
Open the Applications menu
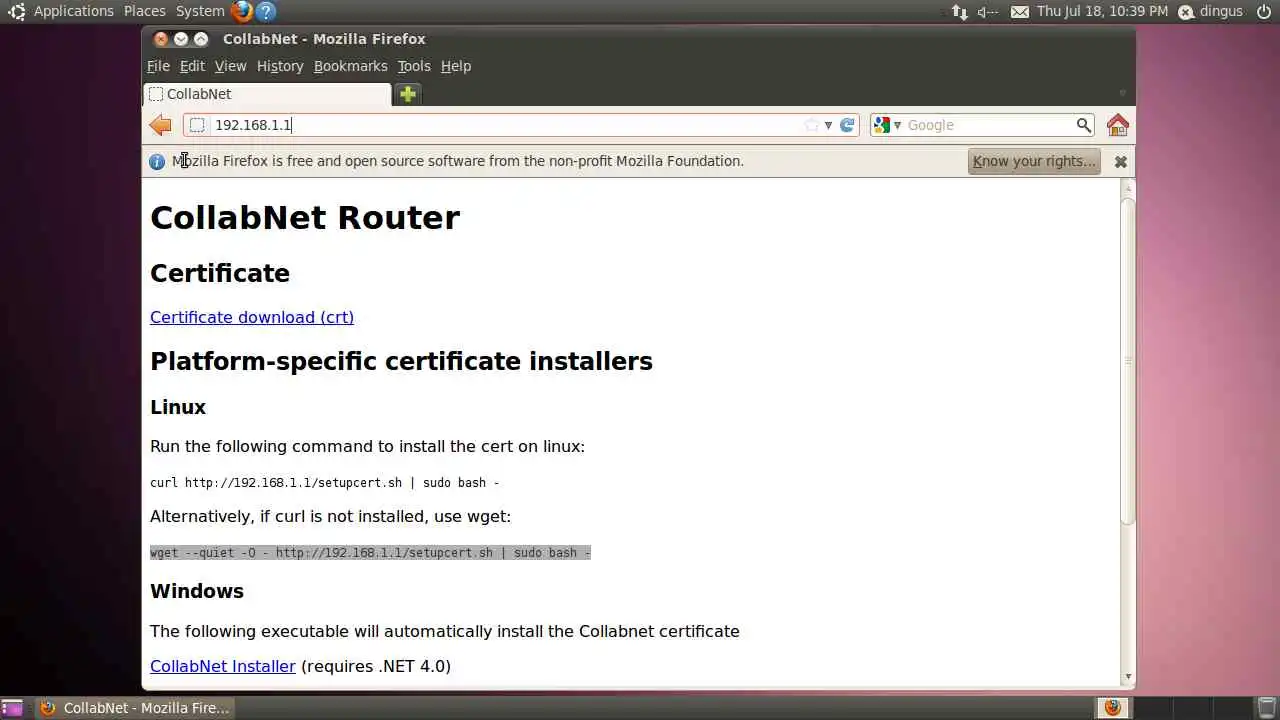point(74,12)
